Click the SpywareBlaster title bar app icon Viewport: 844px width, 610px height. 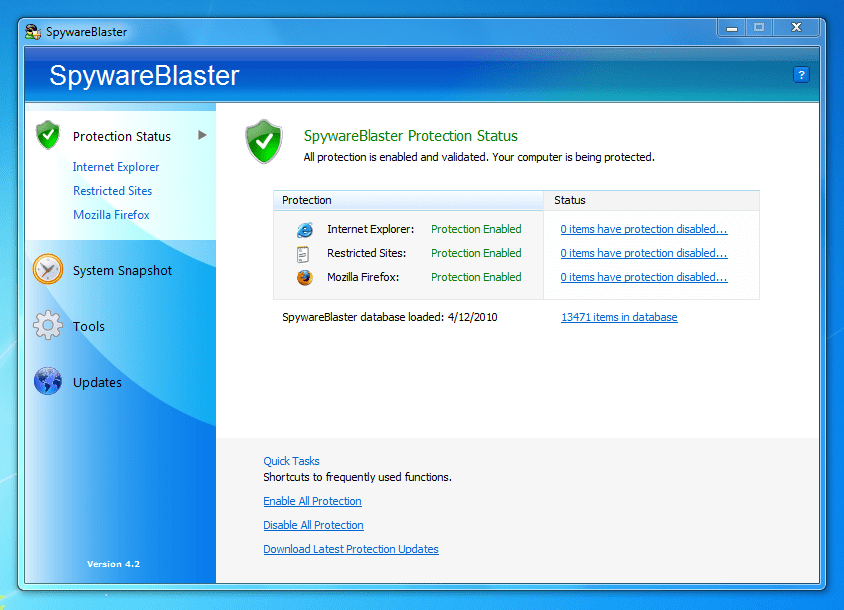(x=33, y=32)
